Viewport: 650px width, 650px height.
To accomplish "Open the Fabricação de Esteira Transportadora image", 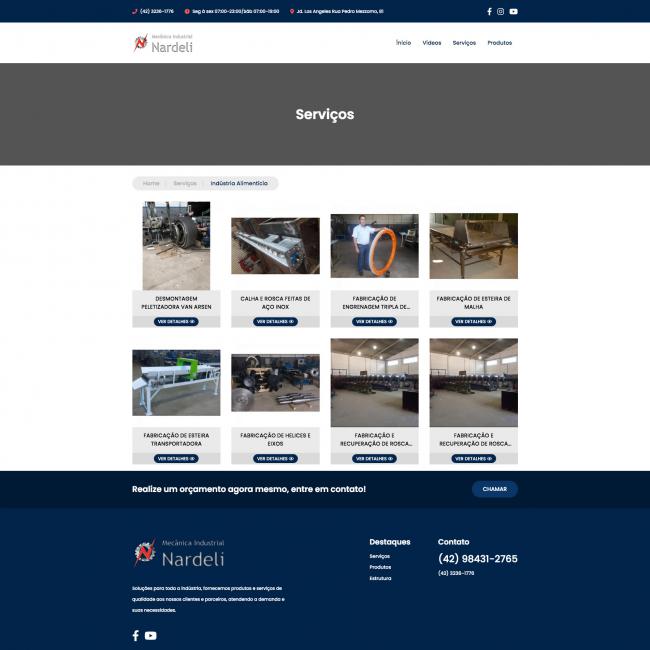I will [x=176, y=382].
